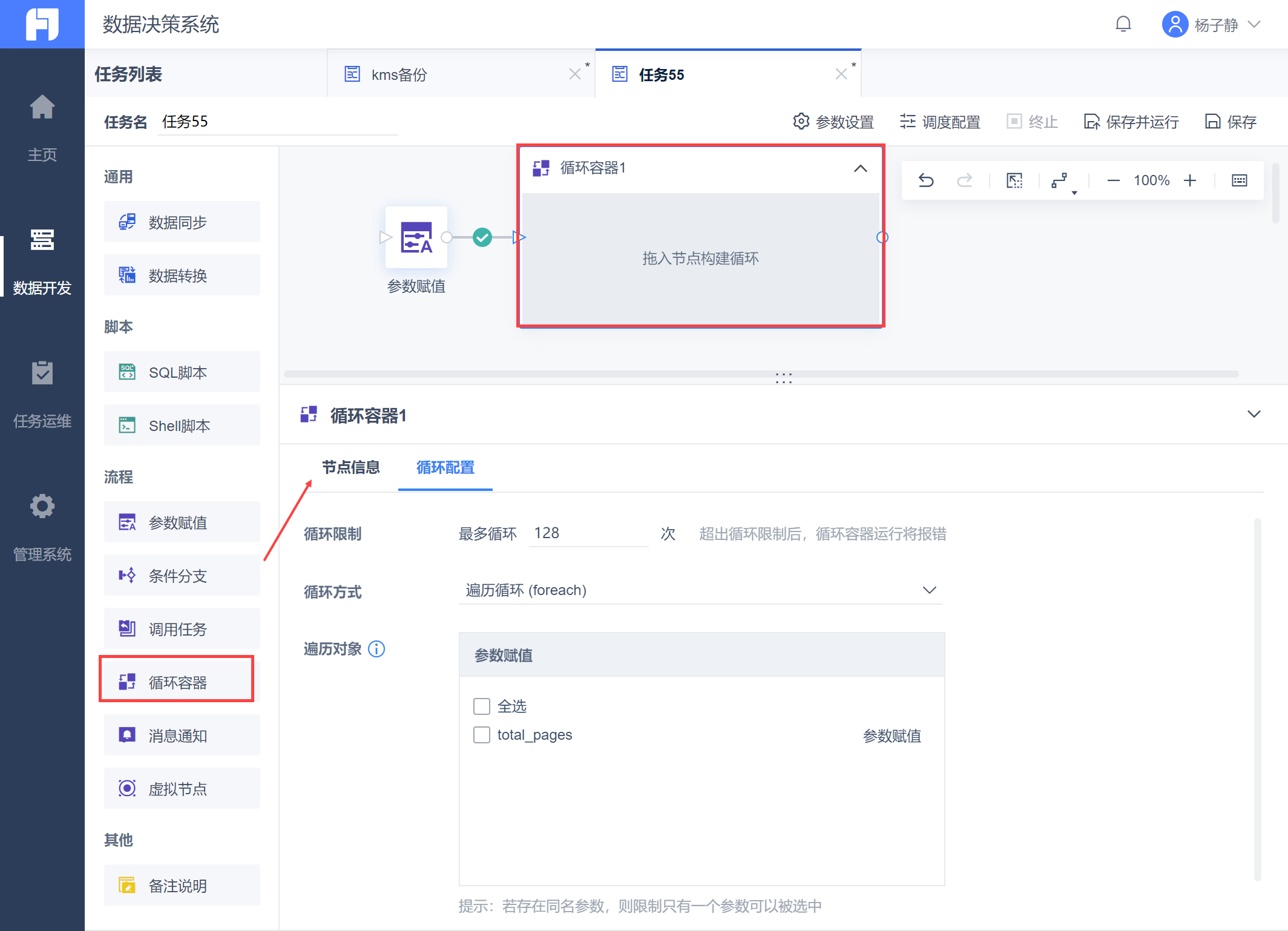Open 参数设置 in the top toolbar
The height and width of the screenshot is (931, 1288).
(x=833, y=122)
